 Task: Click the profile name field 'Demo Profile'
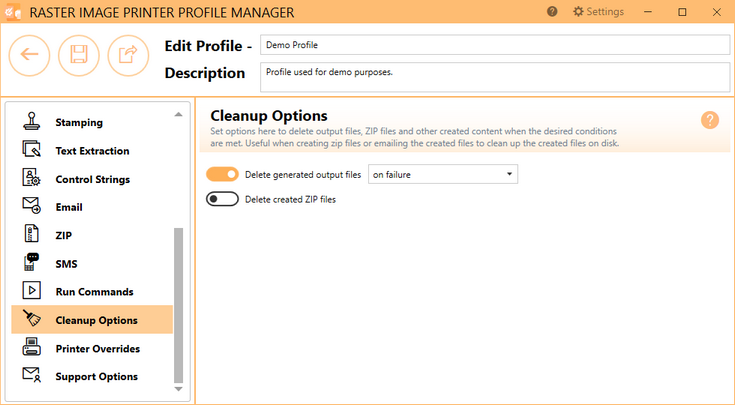point(495,45)
